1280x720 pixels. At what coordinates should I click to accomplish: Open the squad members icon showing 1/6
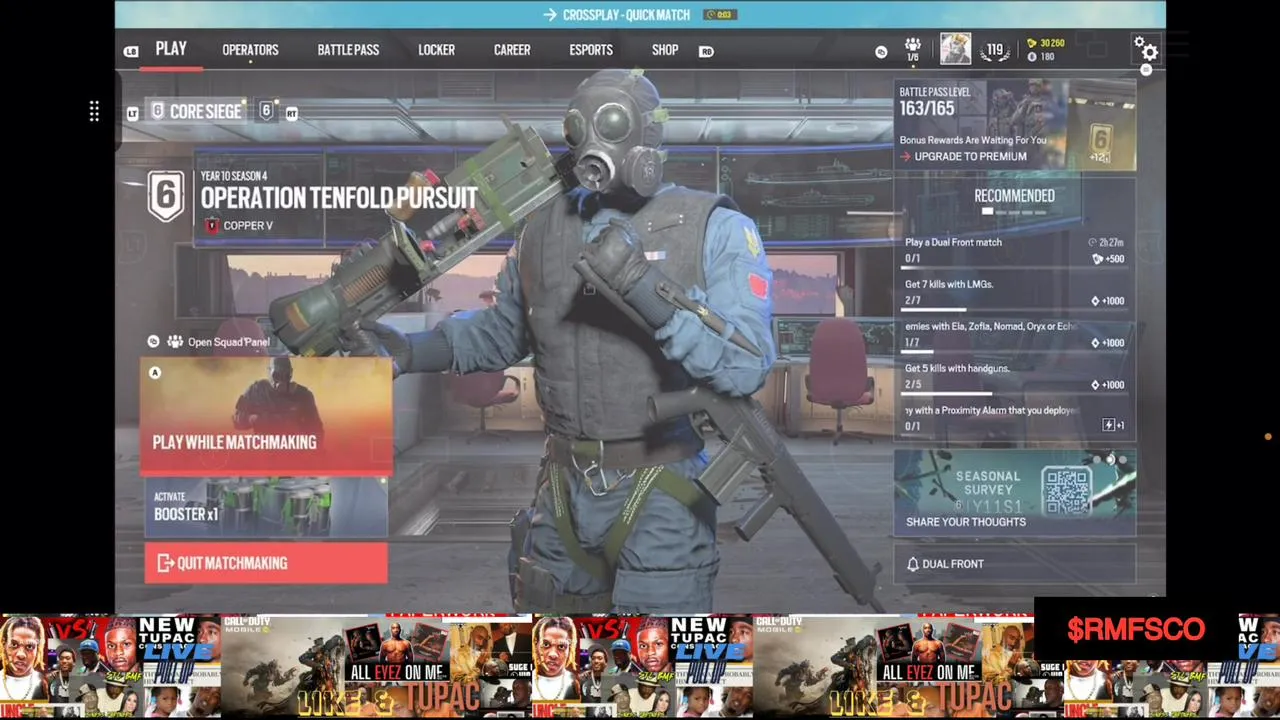pos(912,49)
